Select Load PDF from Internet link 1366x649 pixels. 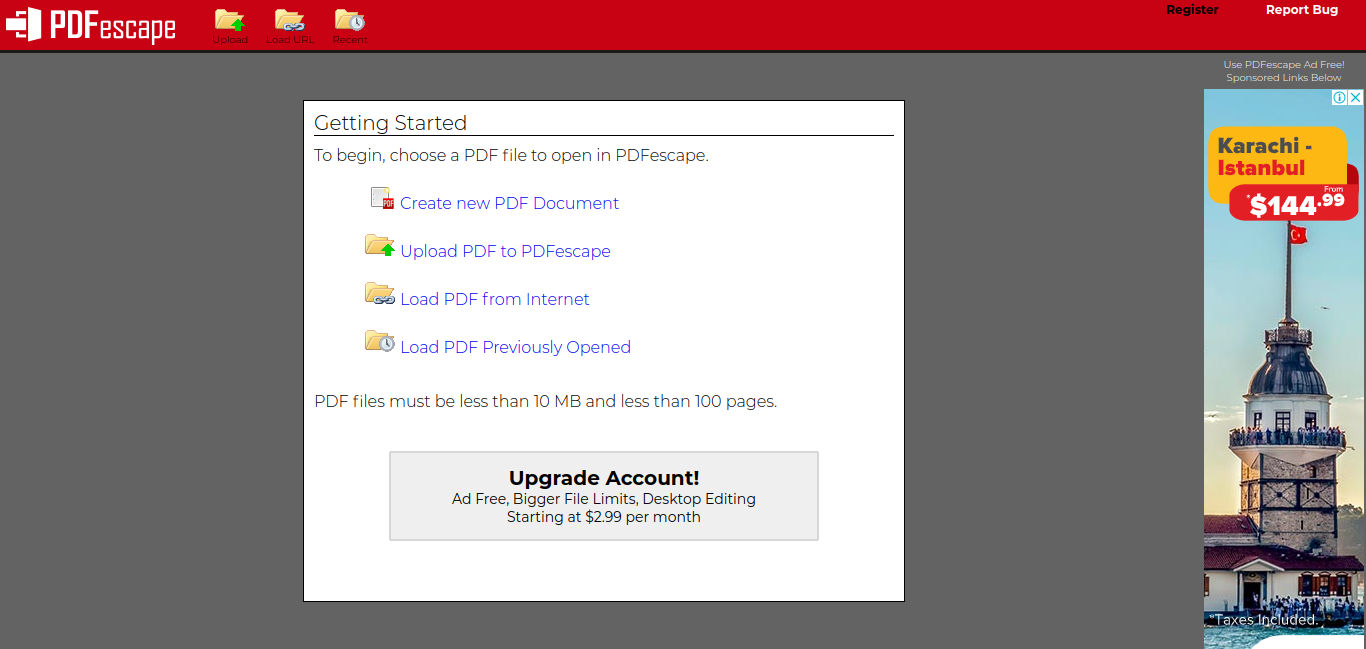495,299
